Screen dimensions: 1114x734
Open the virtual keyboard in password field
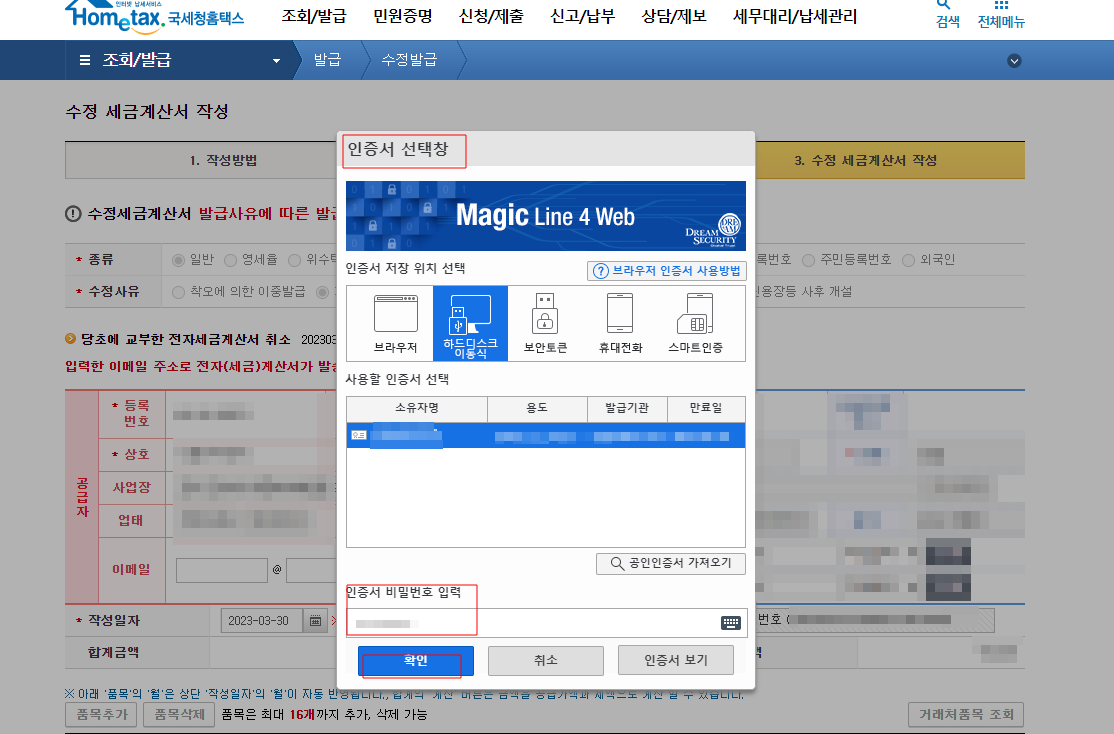(730, 623)
